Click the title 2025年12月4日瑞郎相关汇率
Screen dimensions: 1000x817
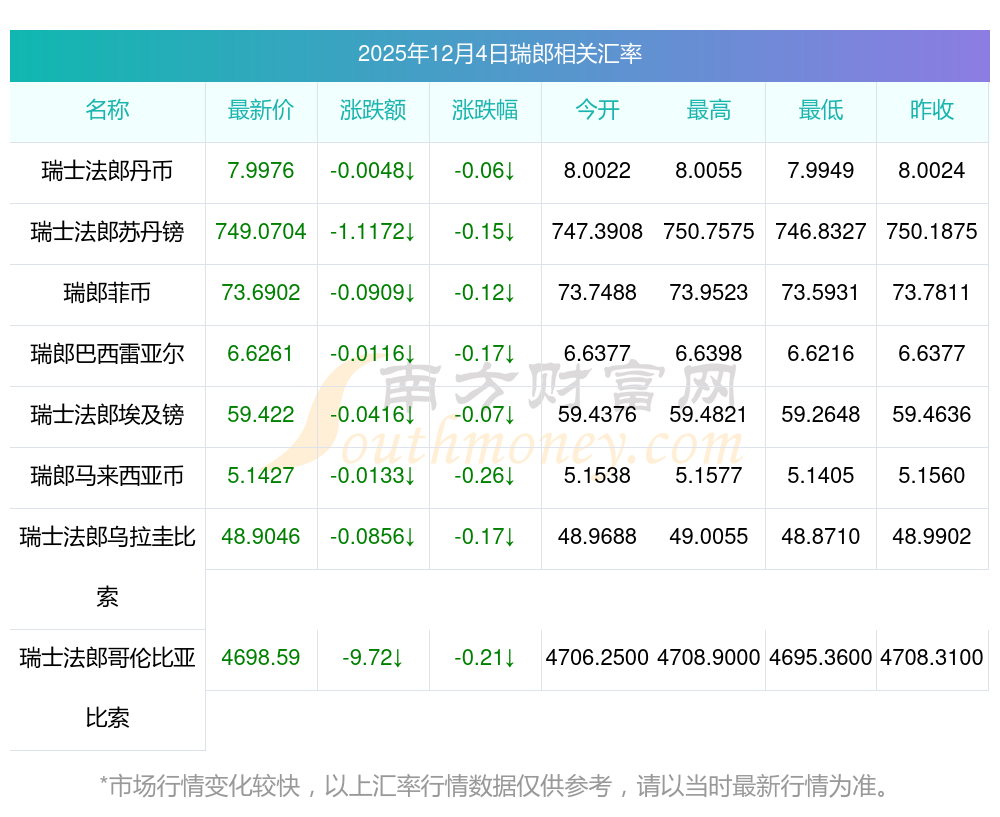(x=499, y=54)
